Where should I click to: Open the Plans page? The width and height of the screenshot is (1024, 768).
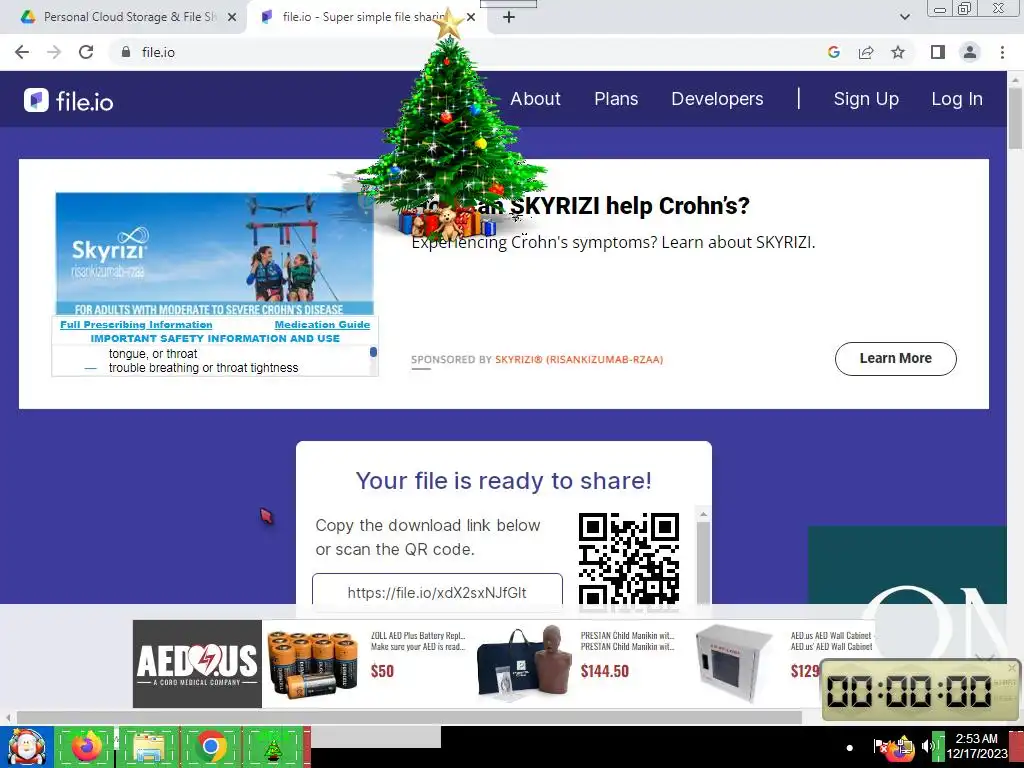(616, 99)
